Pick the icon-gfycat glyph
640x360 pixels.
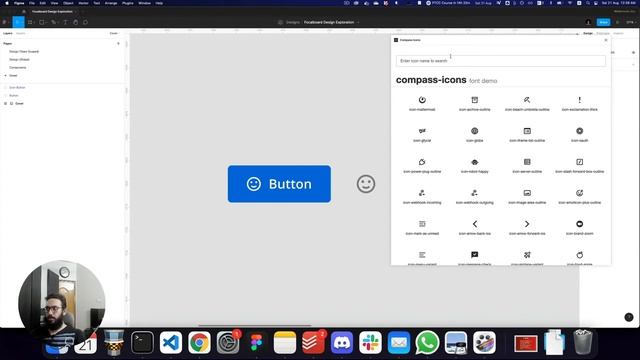click(422, 131)
